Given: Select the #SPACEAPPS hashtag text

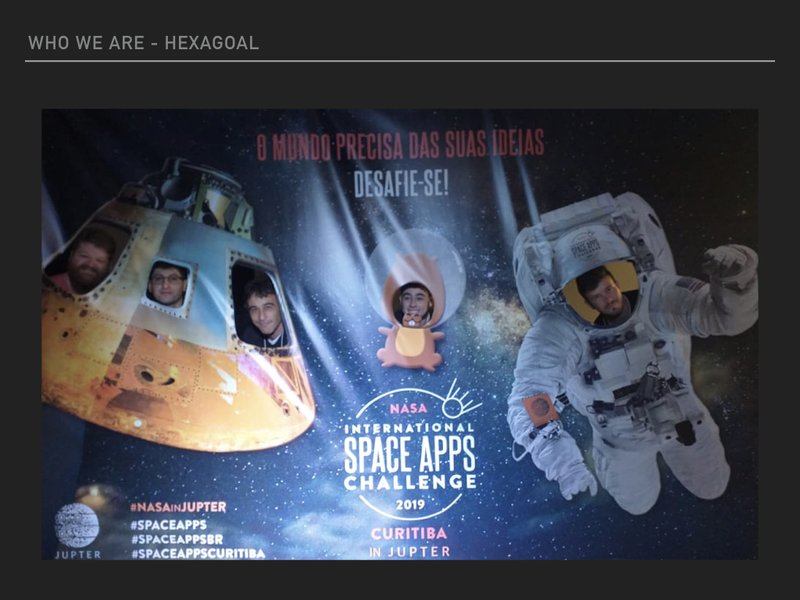Looking at the screenshot, I should pyautogui.click(x=168, y=523).
